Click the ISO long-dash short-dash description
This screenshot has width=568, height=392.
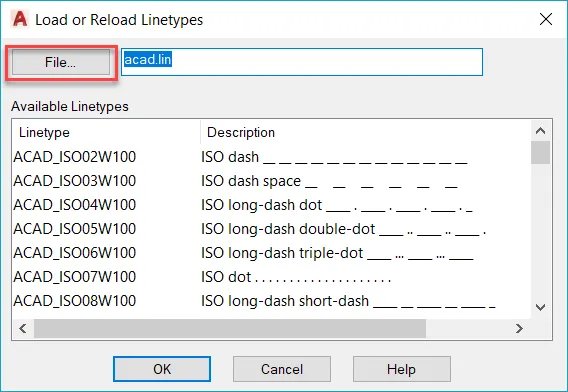pos(348,301)
